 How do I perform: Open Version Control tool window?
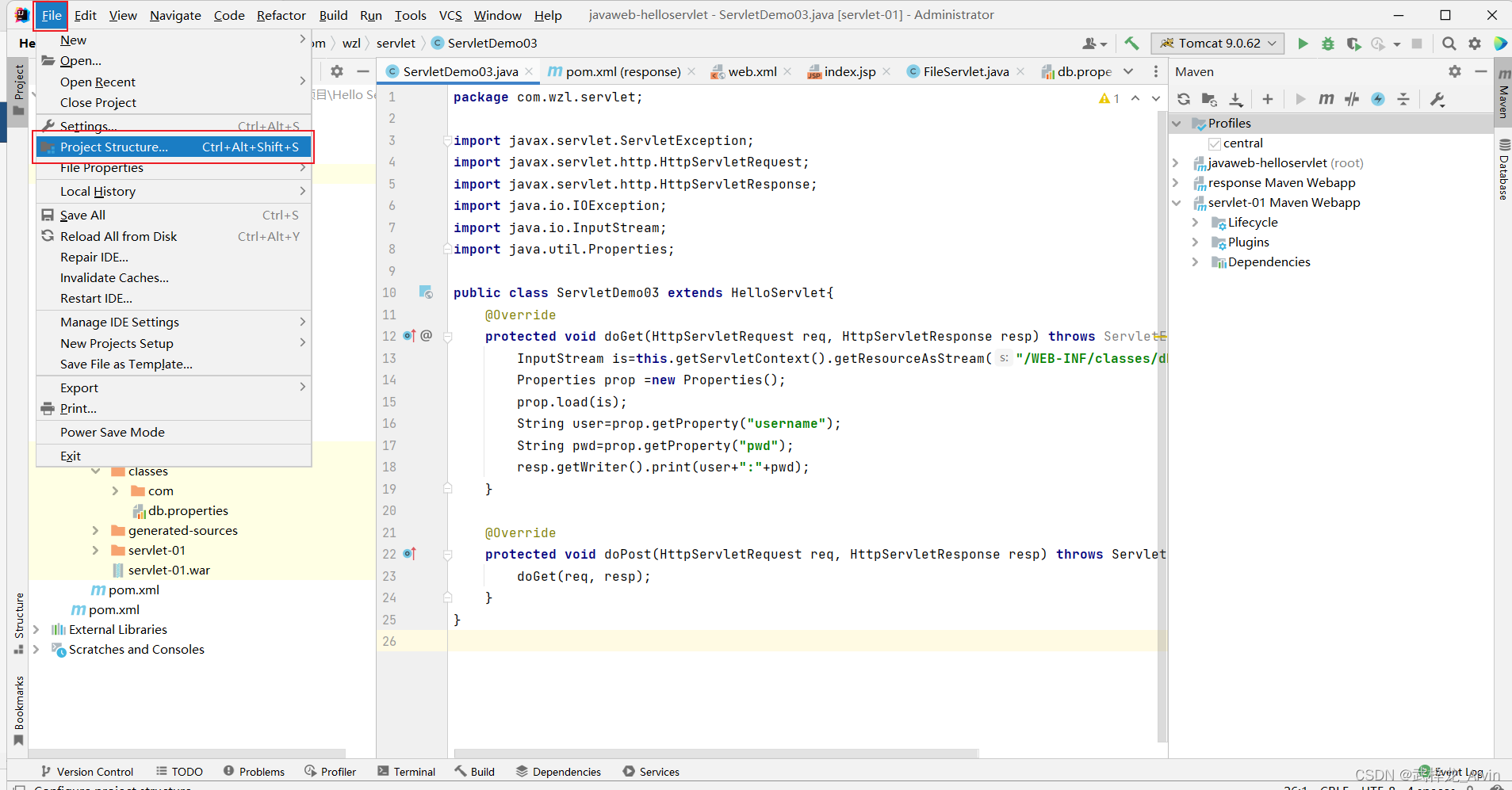(x=87, y=772)
